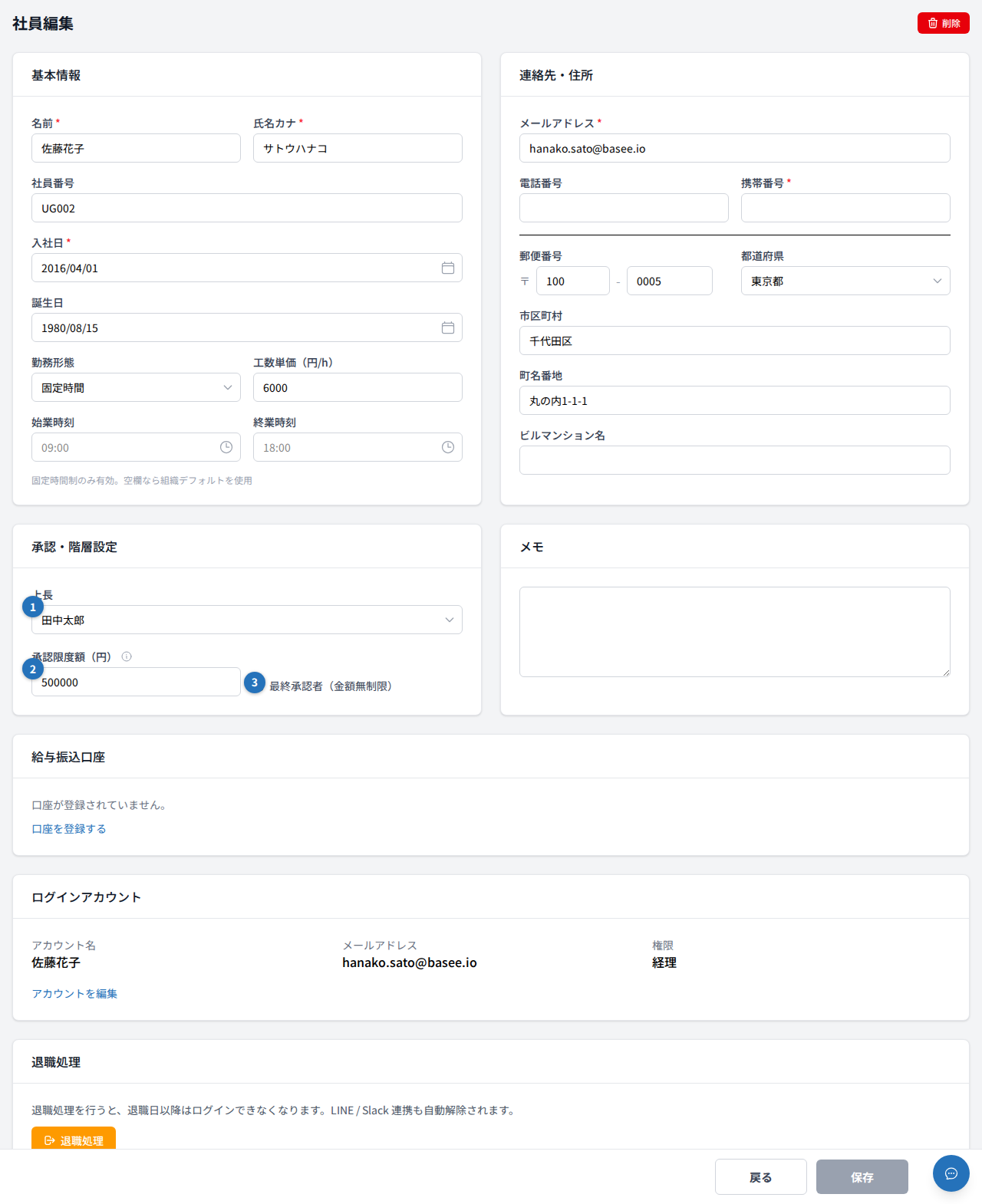Click the アカウント名 value 佐藤花子

(56, 962)
